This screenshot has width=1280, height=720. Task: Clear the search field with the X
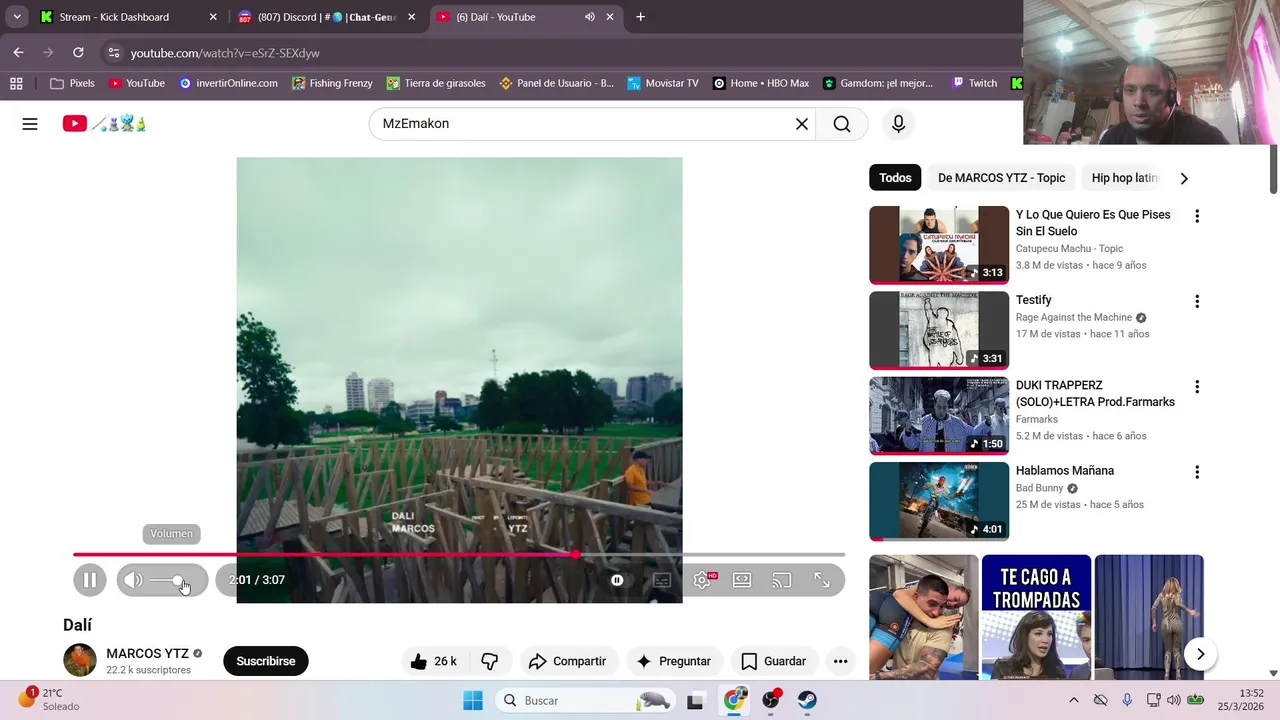(802, 124)
